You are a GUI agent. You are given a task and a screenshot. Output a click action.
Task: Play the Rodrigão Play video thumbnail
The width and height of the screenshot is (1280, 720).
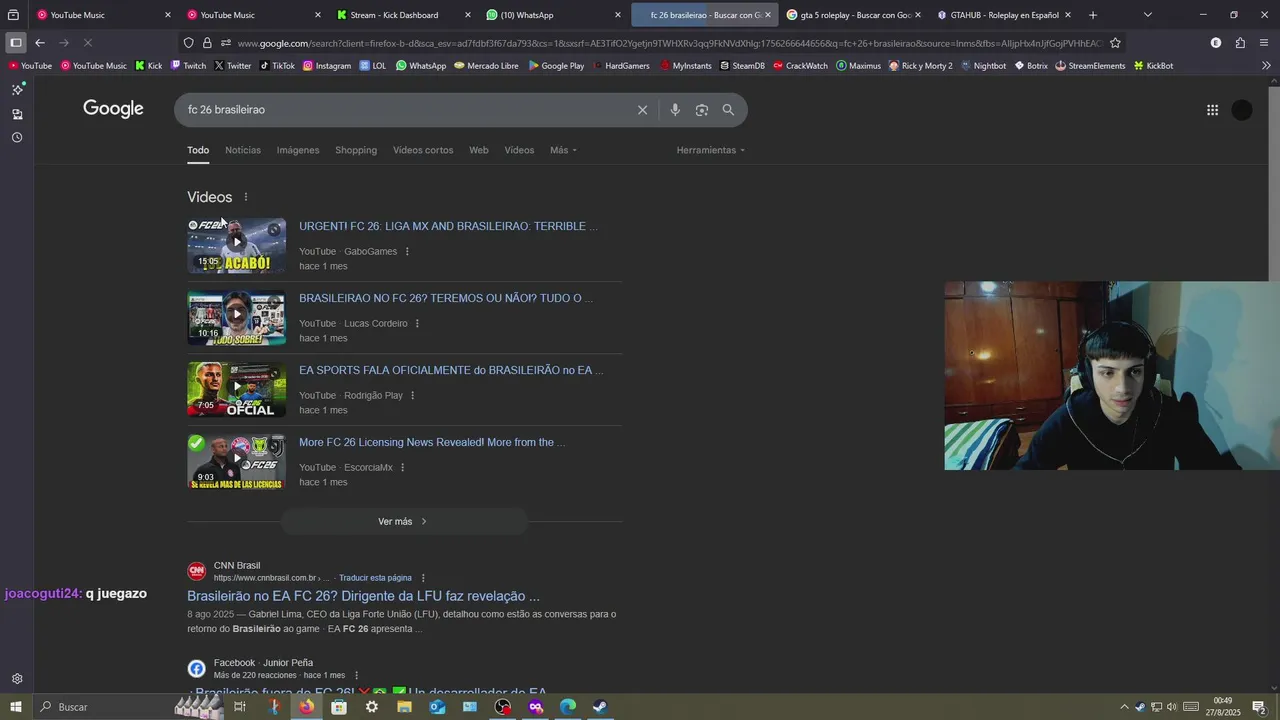[236, 389]
